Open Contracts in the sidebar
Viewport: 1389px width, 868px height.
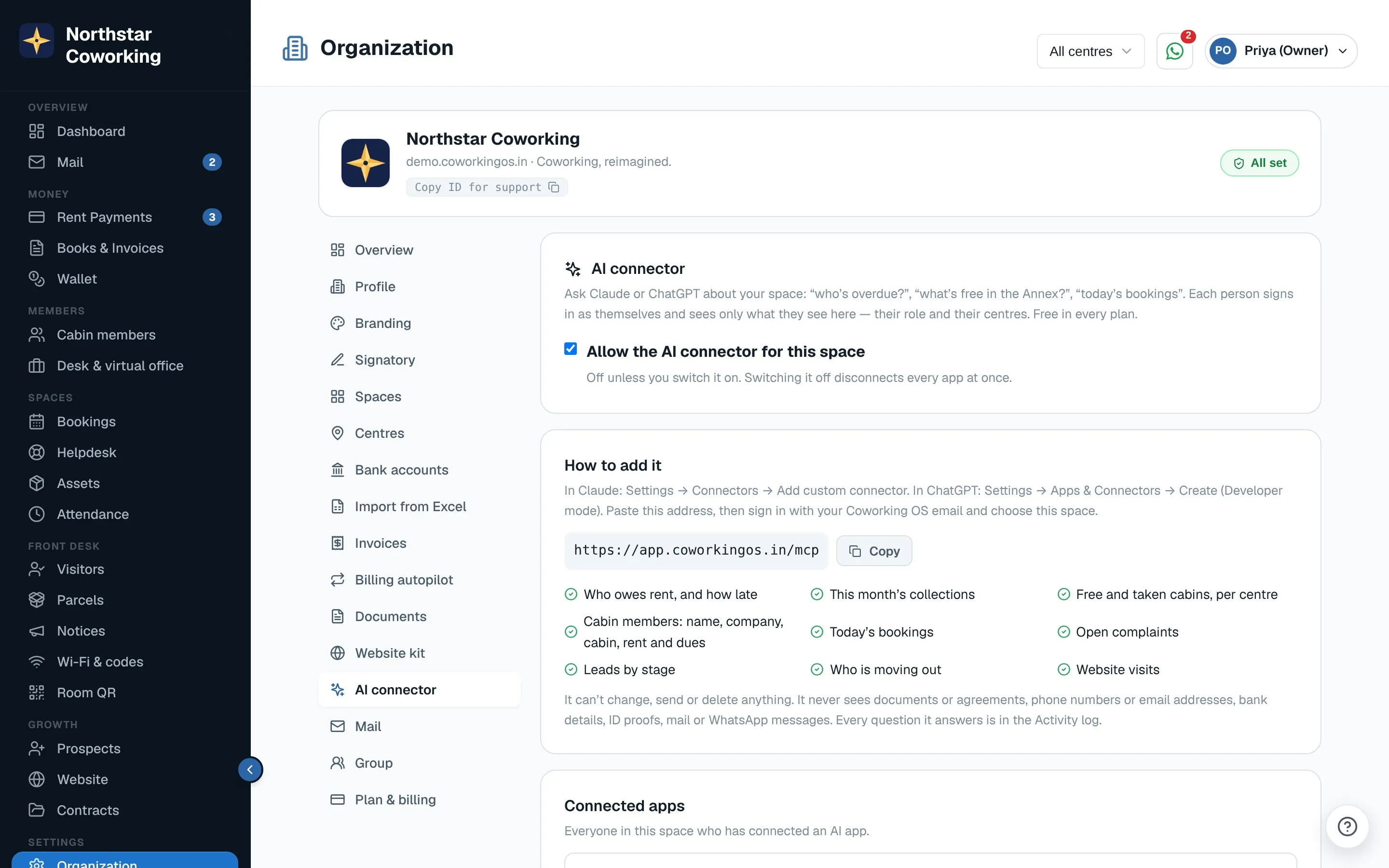[124, 810]
